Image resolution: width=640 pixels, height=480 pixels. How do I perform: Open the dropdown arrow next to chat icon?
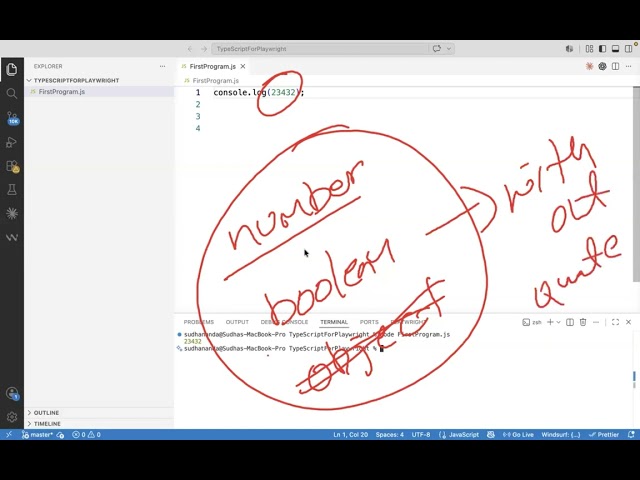pos(449,49)
